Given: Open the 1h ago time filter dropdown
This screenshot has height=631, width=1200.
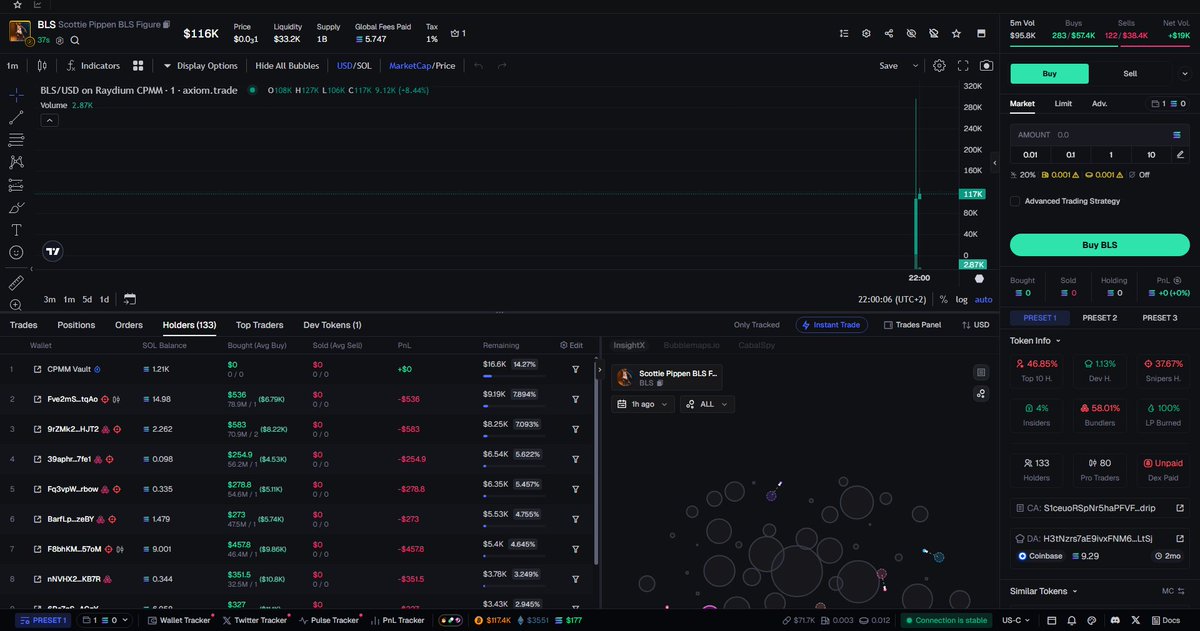Looking at the screenshot, I should pyautogui.click(x=644, y=404).
